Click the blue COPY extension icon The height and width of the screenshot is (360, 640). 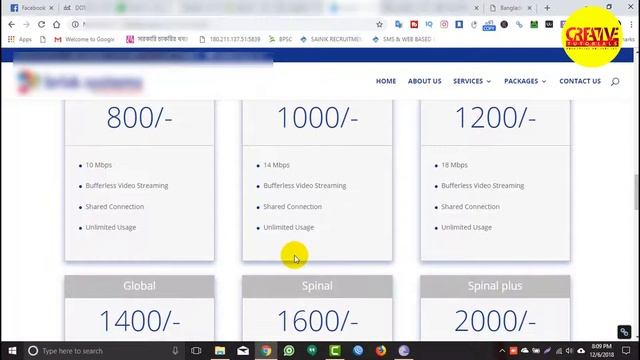[489, 26]
